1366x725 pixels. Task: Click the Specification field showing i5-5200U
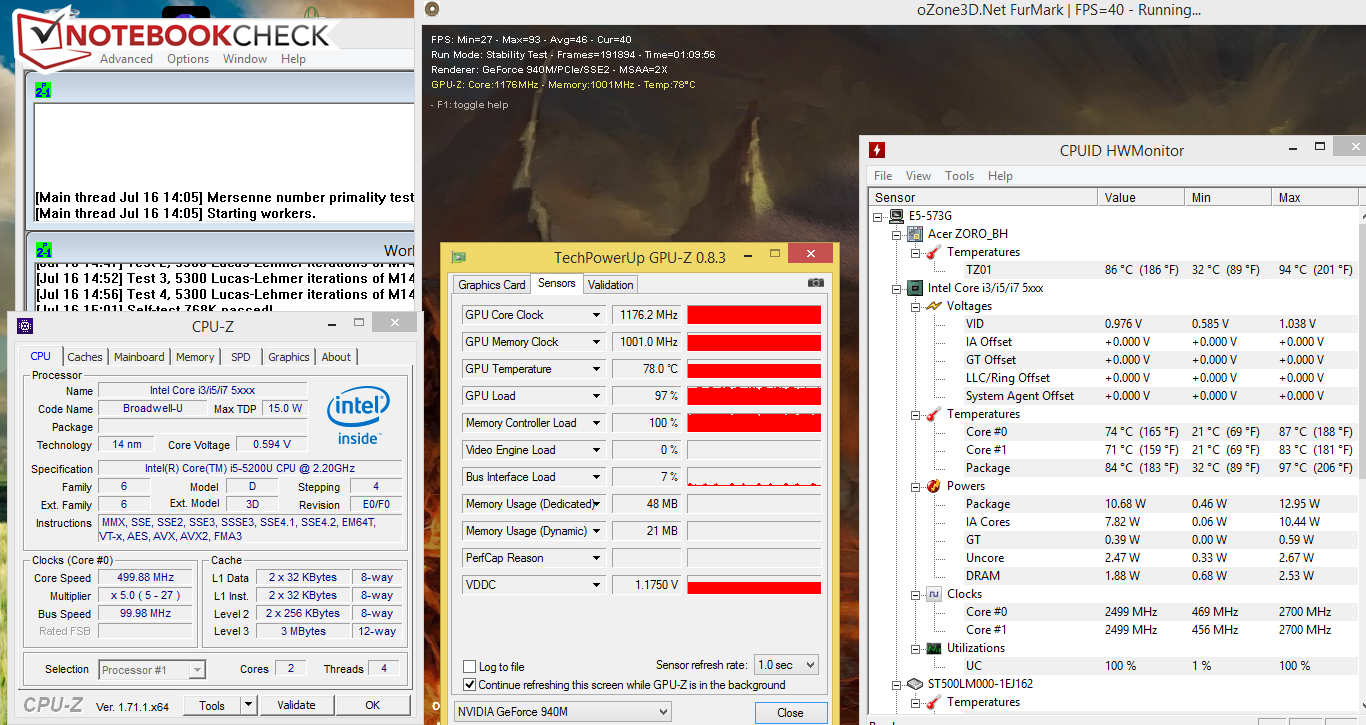pos(250,468)
